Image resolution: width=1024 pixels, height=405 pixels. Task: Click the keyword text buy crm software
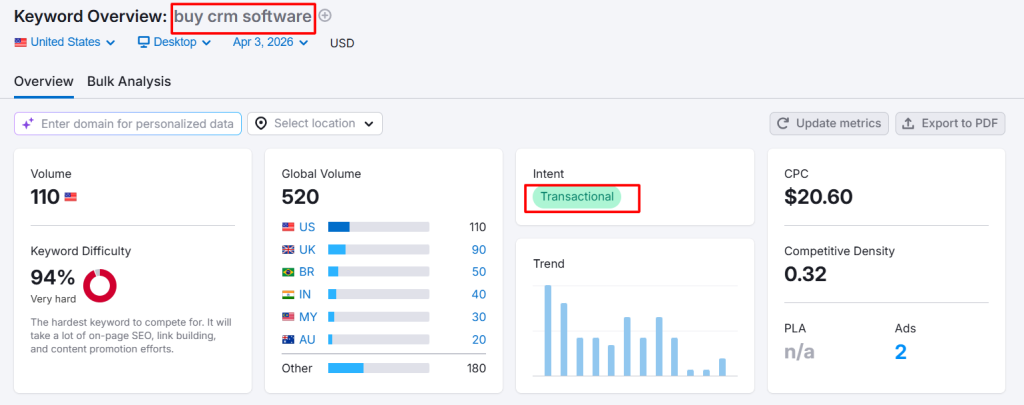click(243, 16)
